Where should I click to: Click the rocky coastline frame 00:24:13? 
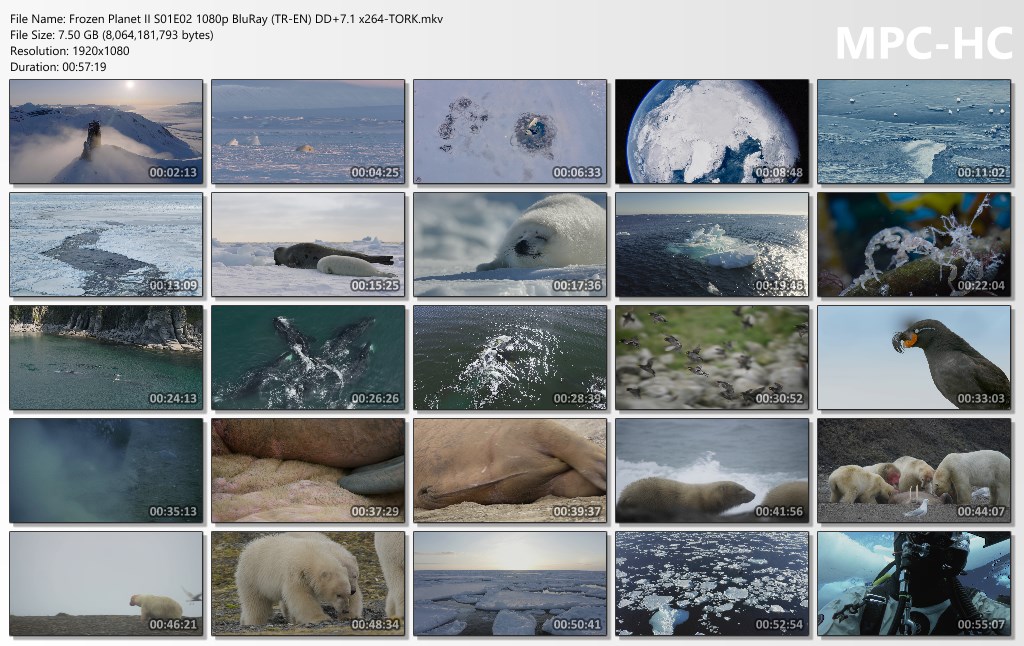click(106, 357)
